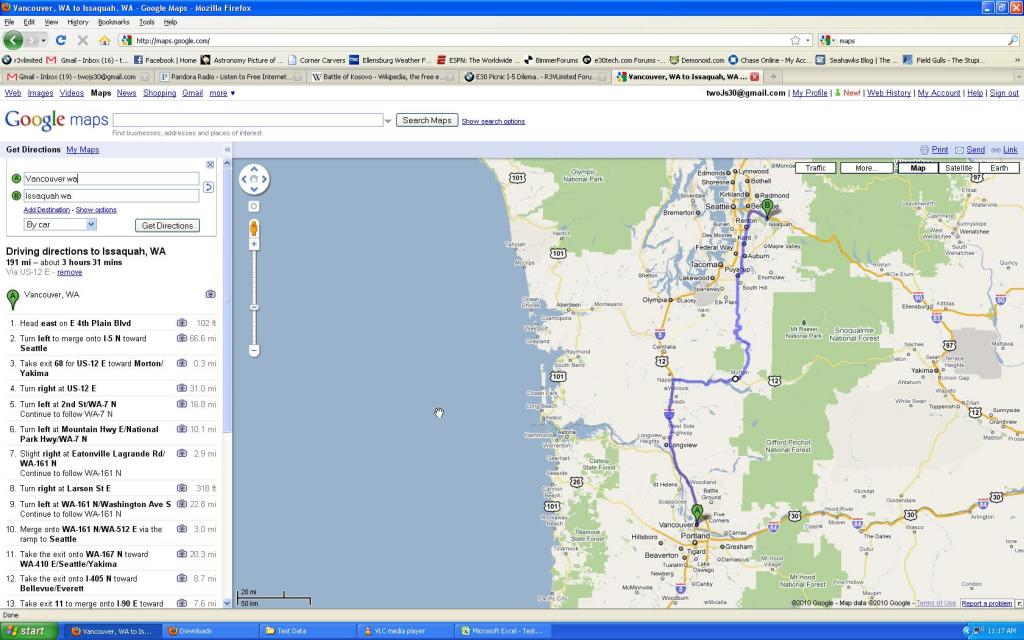The image size is (1024, 640).
Task: Go to the Firefox home page
Action: coord(104,40)
